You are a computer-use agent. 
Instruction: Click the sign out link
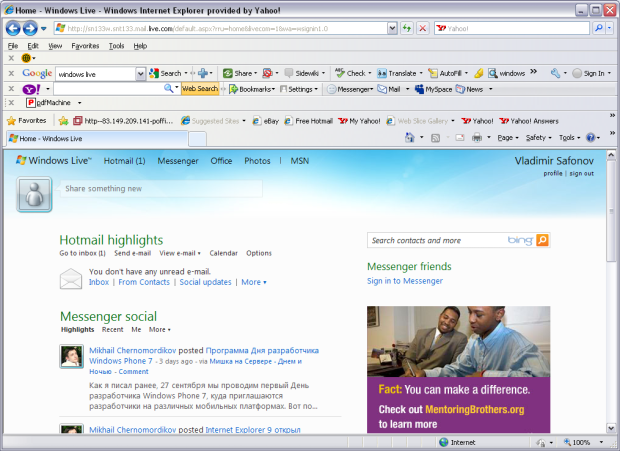click(x=582, y=173)
